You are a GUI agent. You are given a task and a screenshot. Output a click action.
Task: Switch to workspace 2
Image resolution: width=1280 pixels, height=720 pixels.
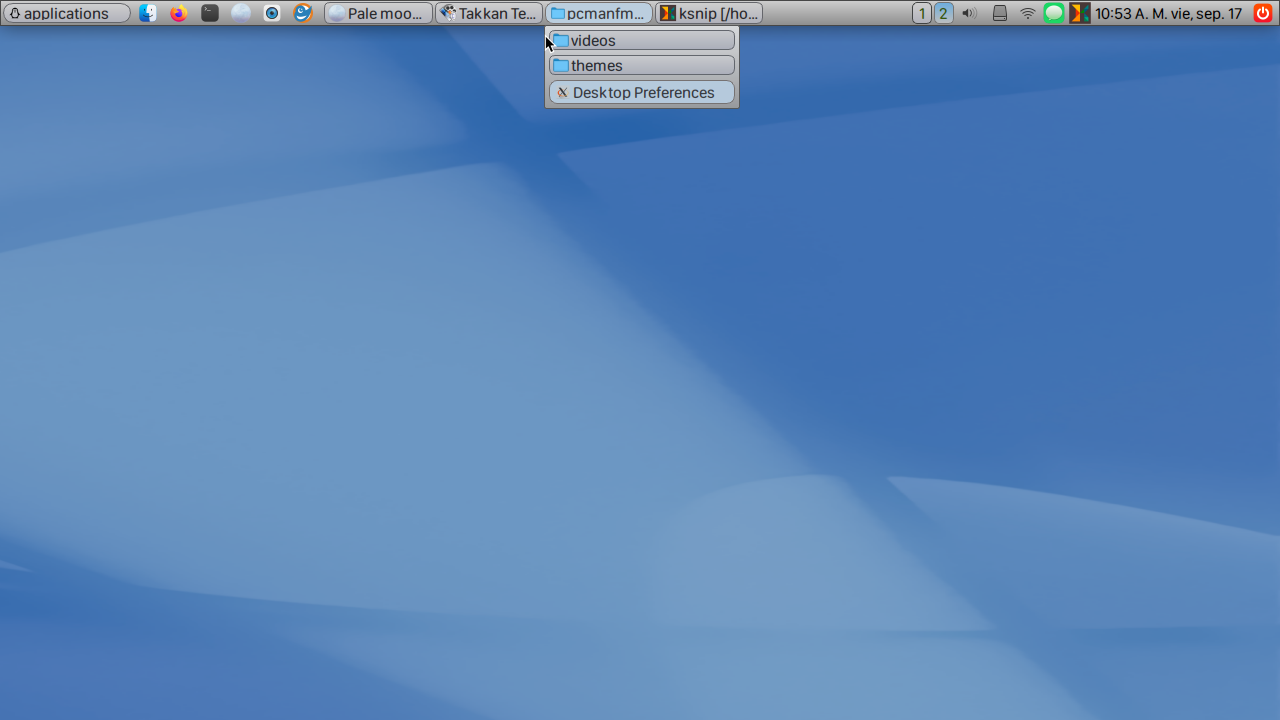click(x=944, y=13)
